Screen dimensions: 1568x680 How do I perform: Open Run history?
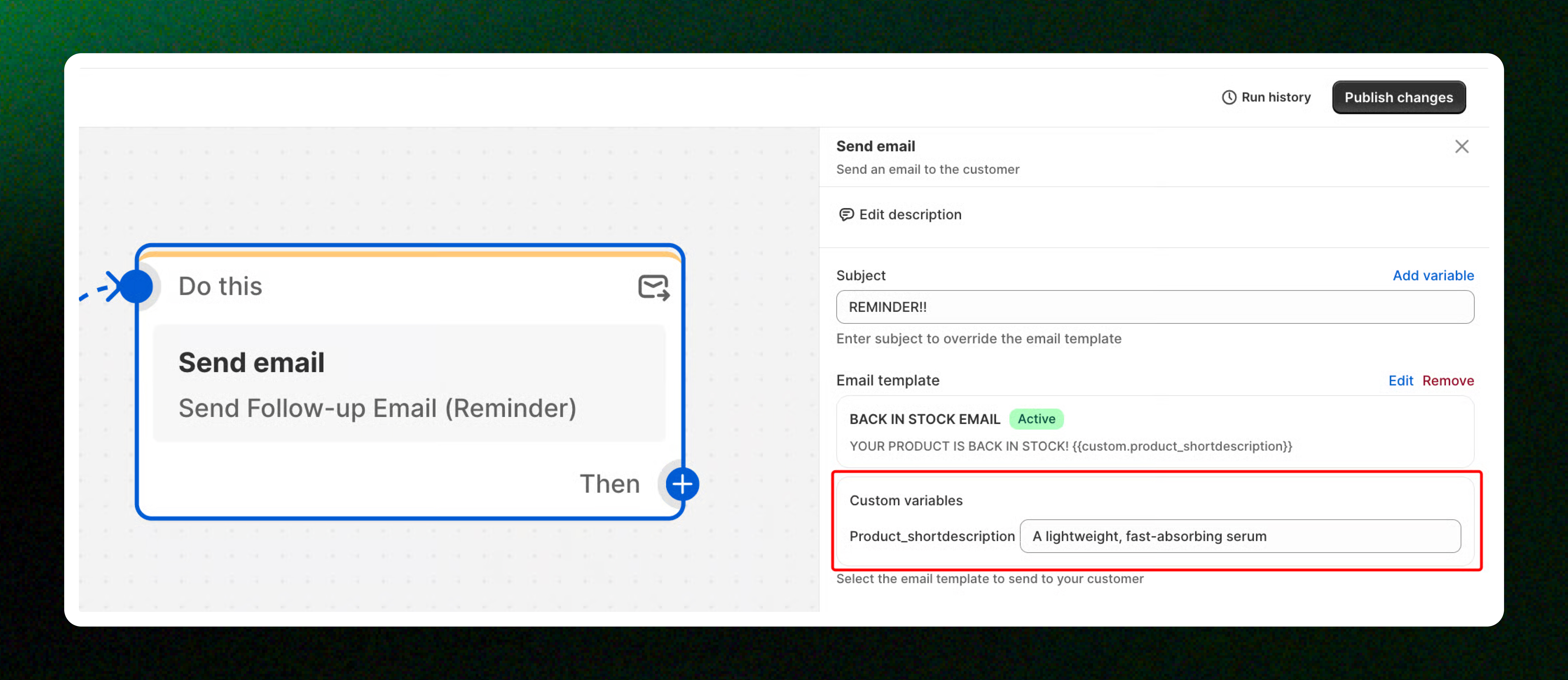[x=1266, y=97]
